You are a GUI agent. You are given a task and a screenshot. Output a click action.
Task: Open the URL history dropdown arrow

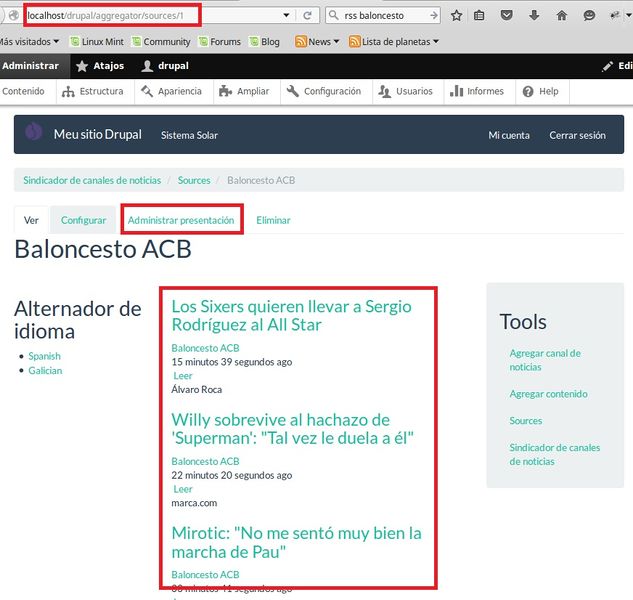coord(286,15)
